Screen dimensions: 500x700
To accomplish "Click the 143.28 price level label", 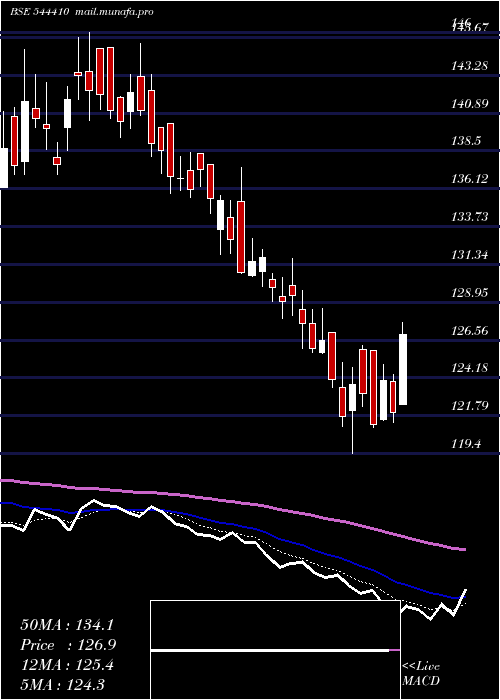I will coord(469,67).
